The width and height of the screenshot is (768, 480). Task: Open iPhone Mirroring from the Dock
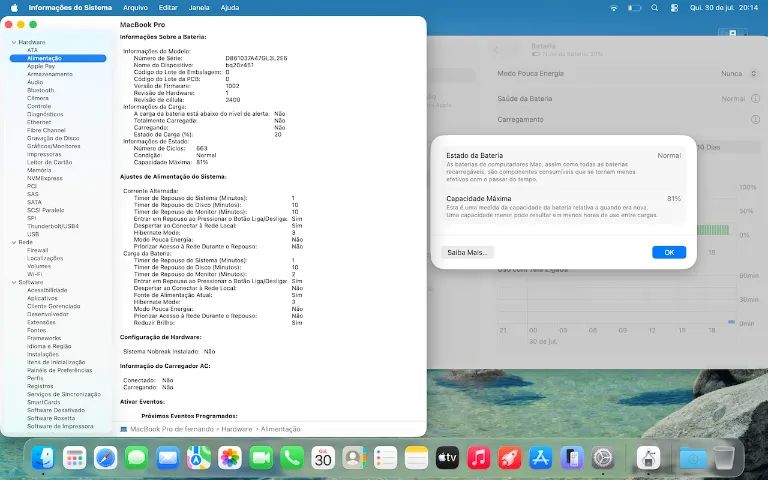tap(572, 458)
